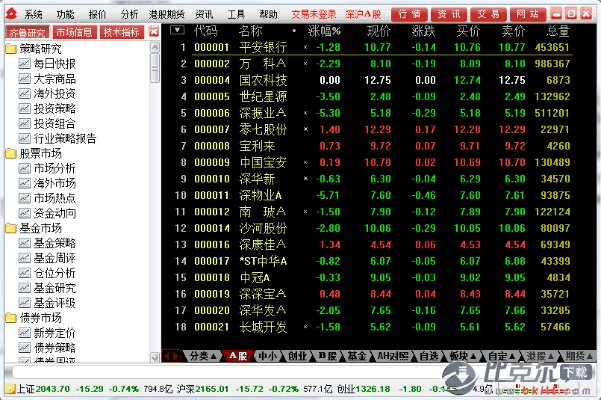Switch to the 齐鲁研究 tab
Image resolution: width=601 pixels, height=400 pixels.
click(x=27, y=33)
